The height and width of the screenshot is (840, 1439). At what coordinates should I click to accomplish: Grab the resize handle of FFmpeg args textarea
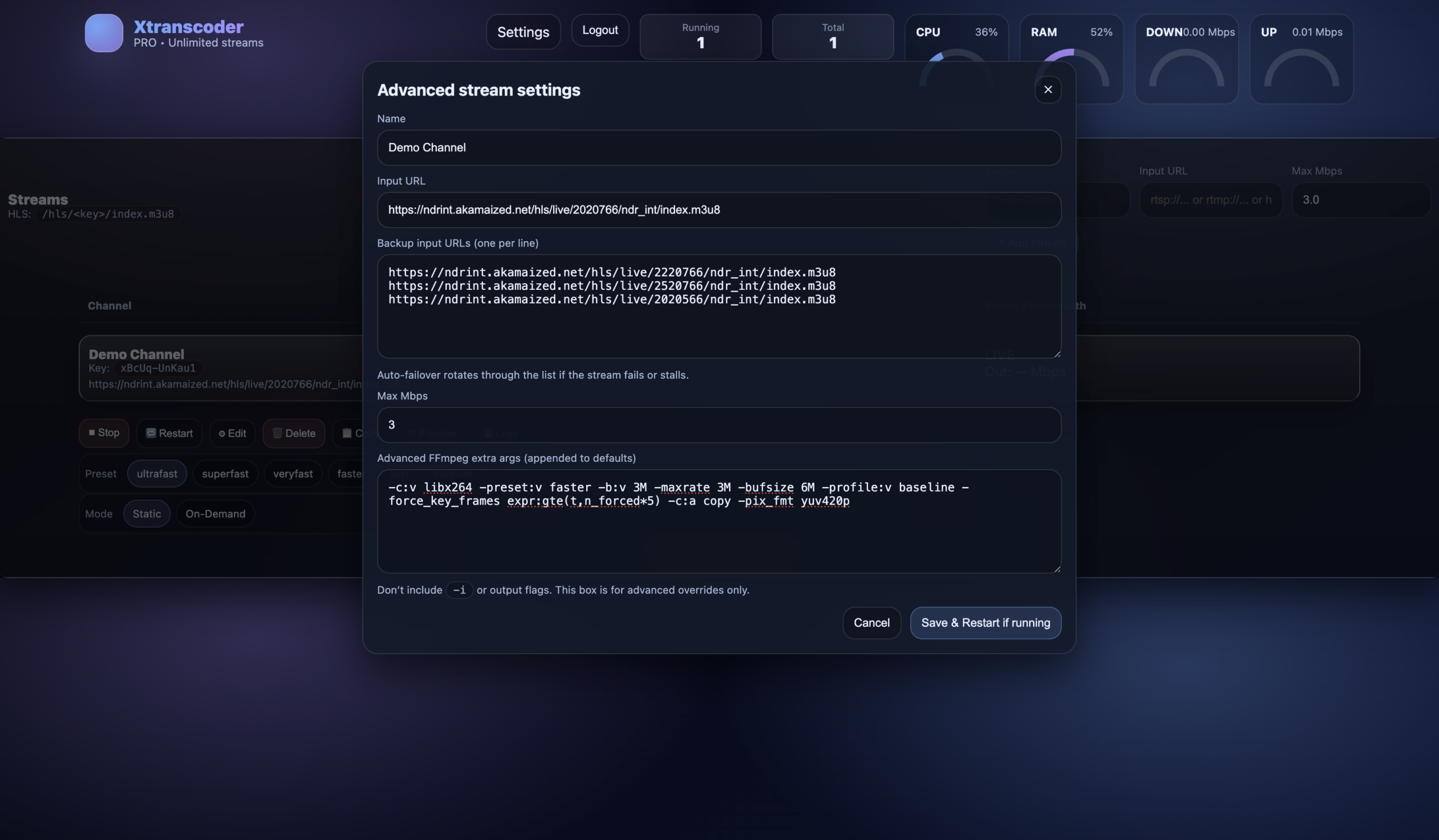click(x=1057, y=569)
